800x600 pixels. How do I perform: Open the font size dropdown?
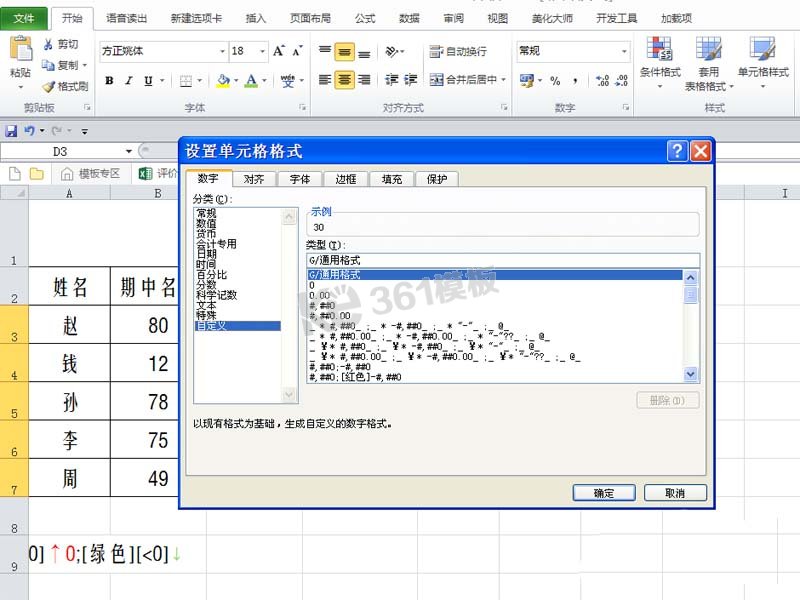tap(261, 50)
